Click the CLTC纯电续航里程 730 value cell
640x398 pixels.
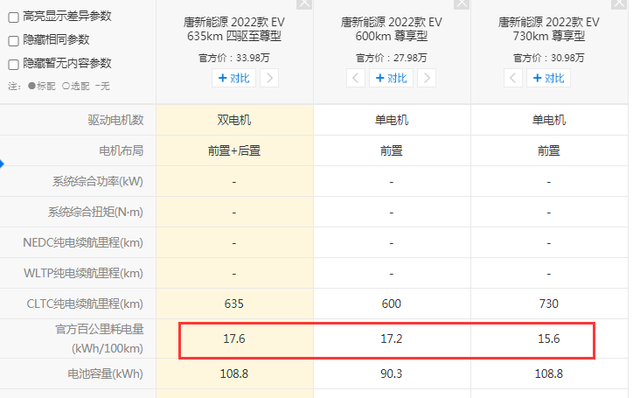tap(549, 304)
